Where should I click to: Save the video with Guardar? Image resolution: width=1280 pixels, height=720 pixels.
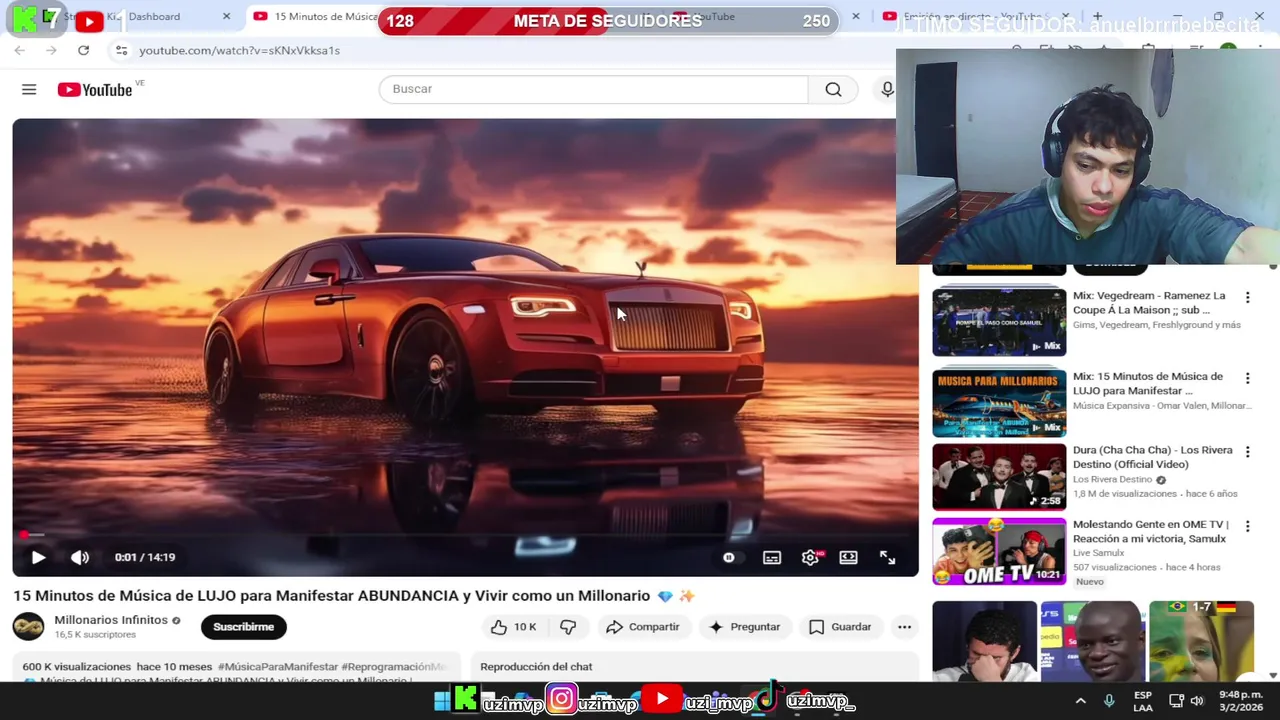click(840, 627)
